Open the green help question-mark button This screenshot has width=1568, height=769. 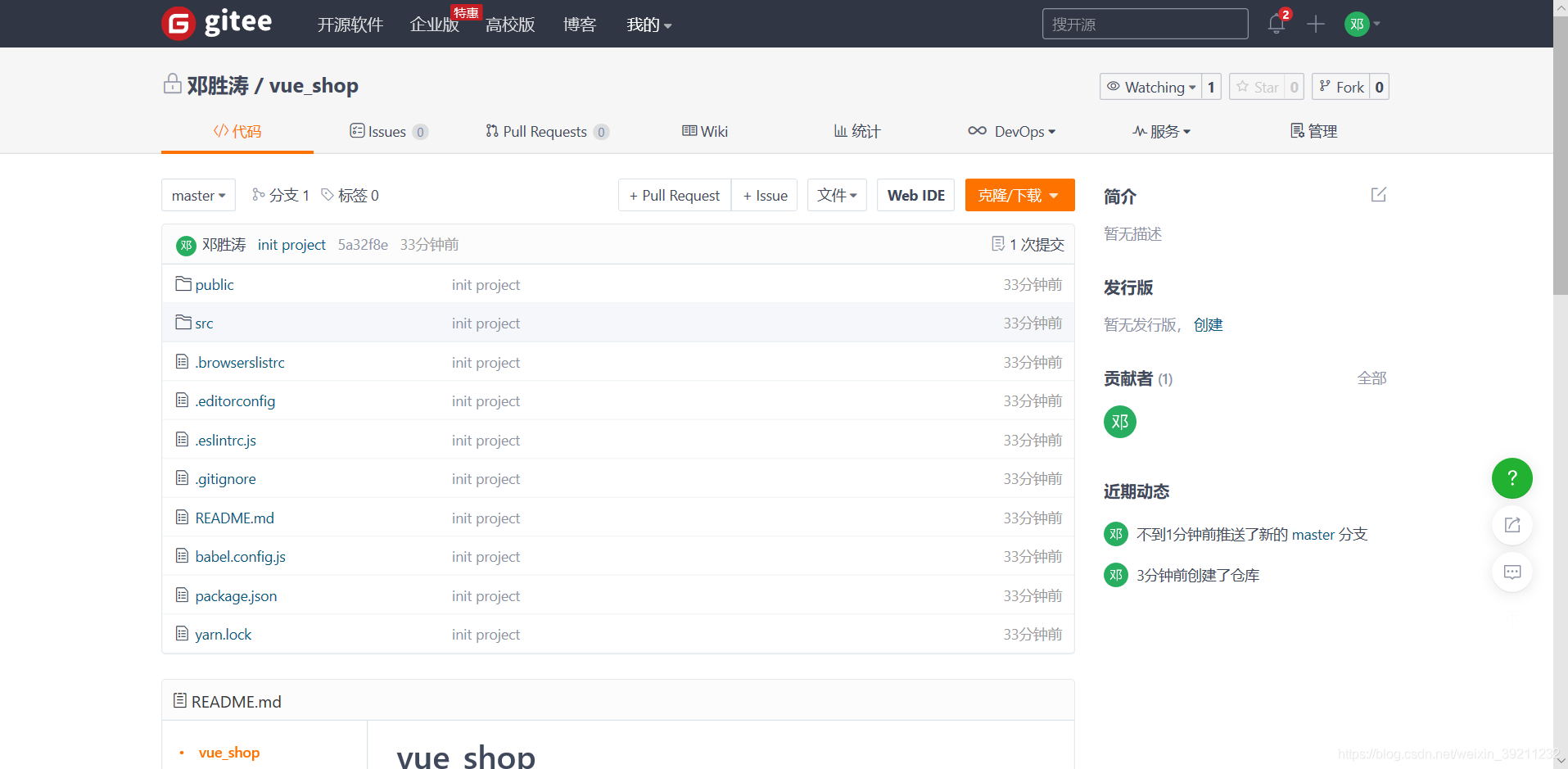tap(1512, 478)
